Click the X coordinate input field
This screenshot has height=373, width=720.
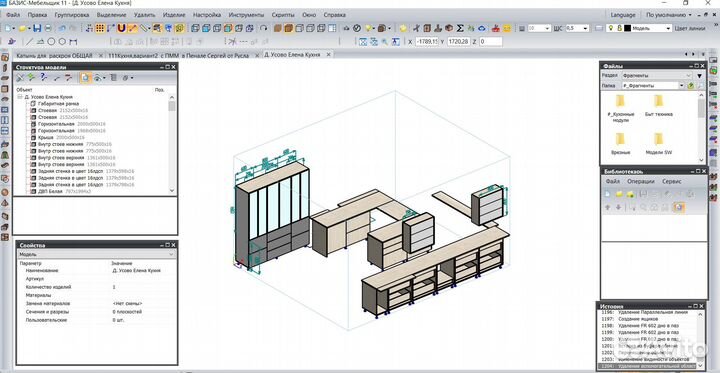pos(426,42)
